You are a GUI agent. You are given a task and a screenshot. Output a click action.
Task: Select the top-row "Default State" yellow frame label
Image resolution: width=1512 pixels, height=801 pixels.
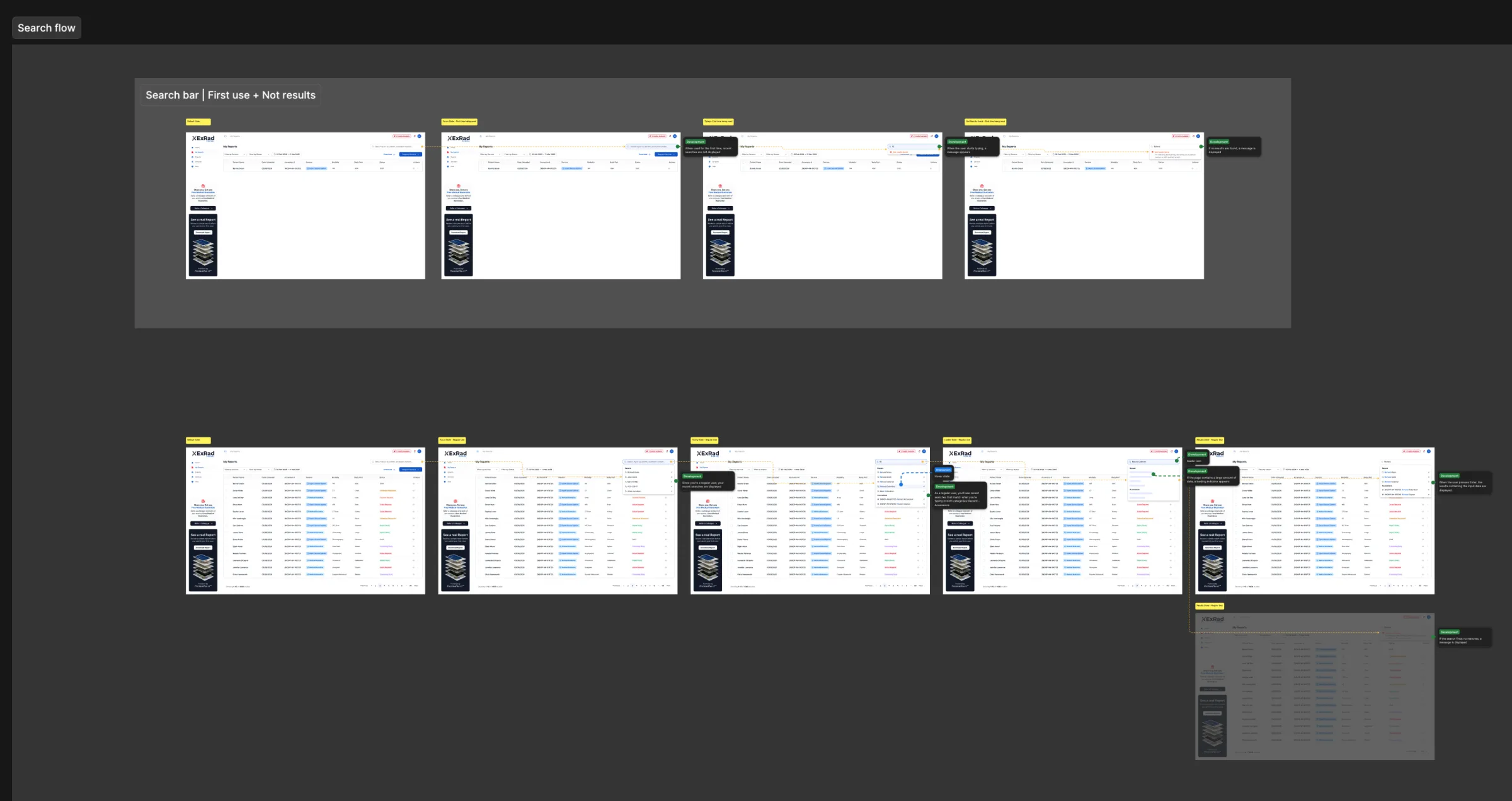click(x=198, y=122)
